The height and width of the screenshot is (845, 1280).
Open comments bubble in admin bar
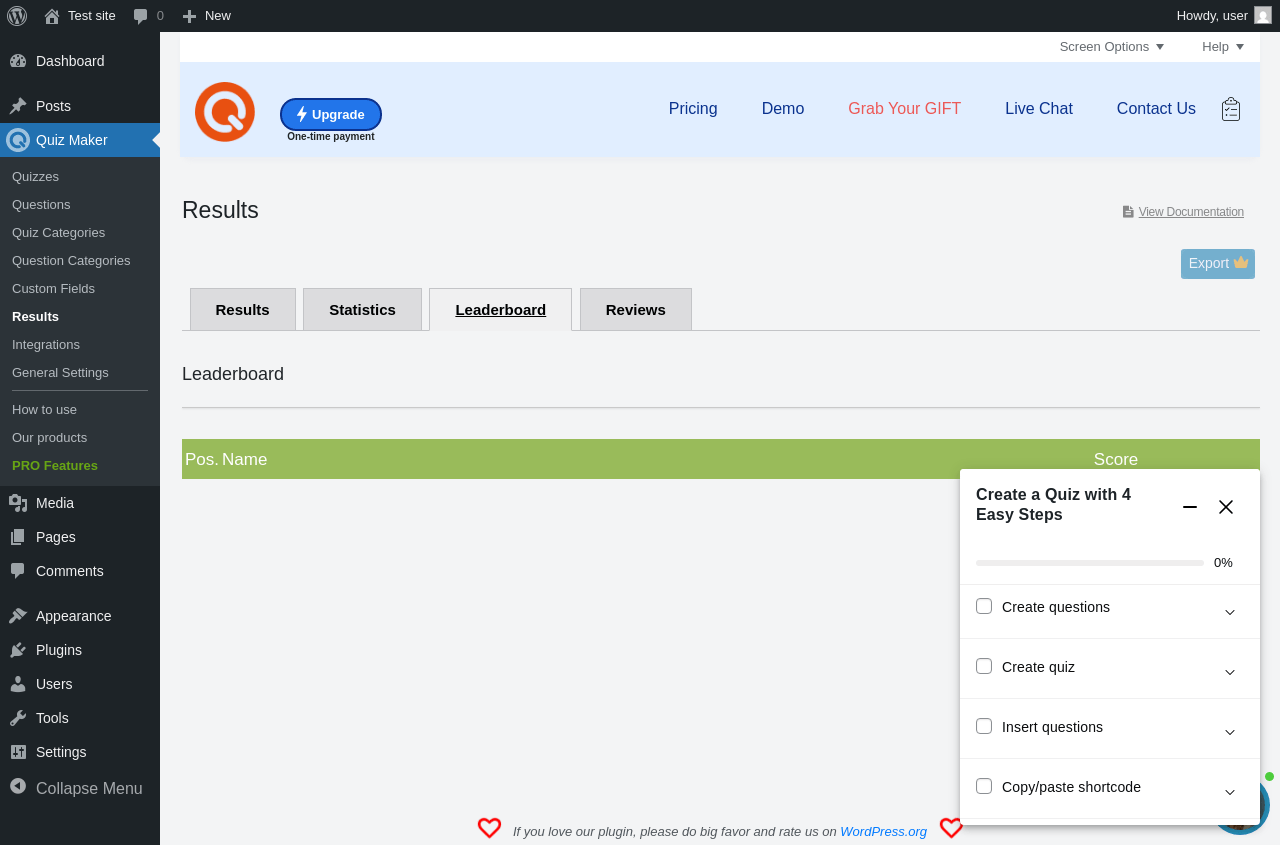[x=141, y=16]
